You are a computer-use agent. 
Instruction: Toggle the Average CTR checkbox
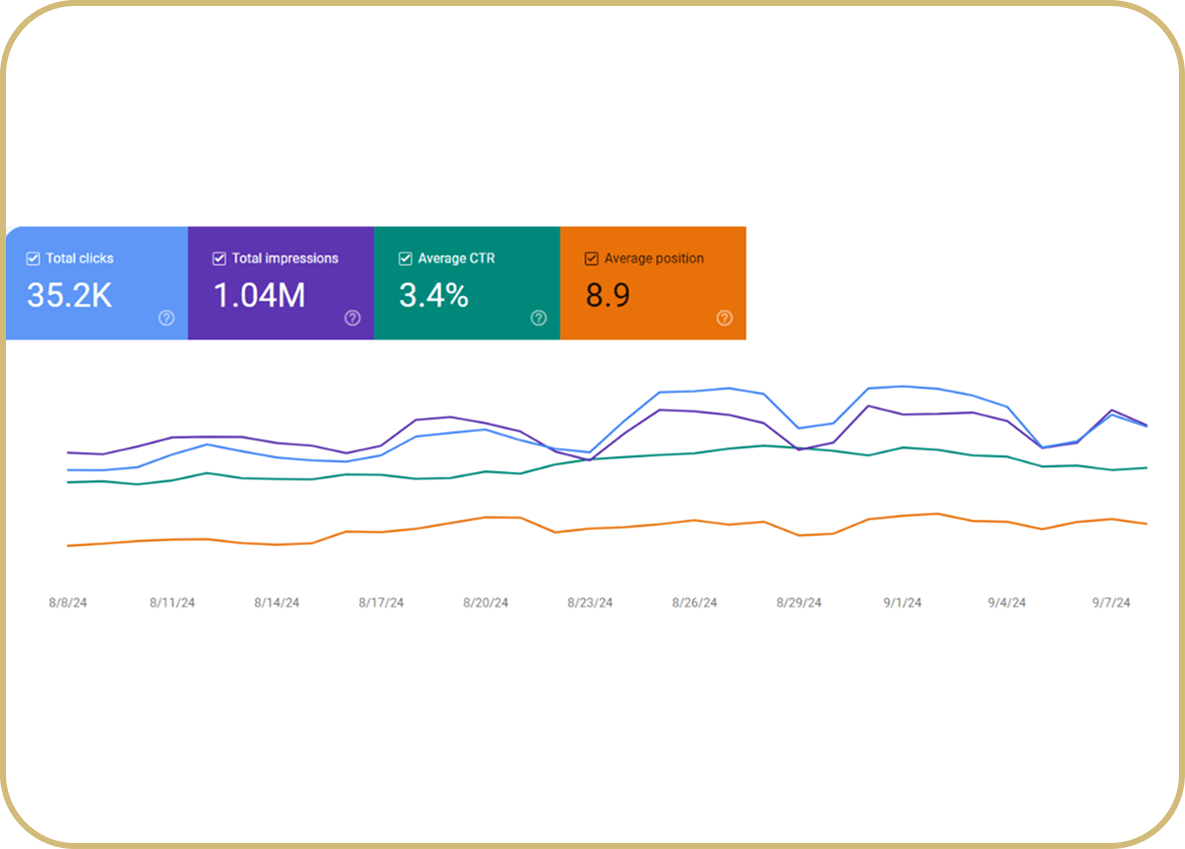[x=405, y=259]
